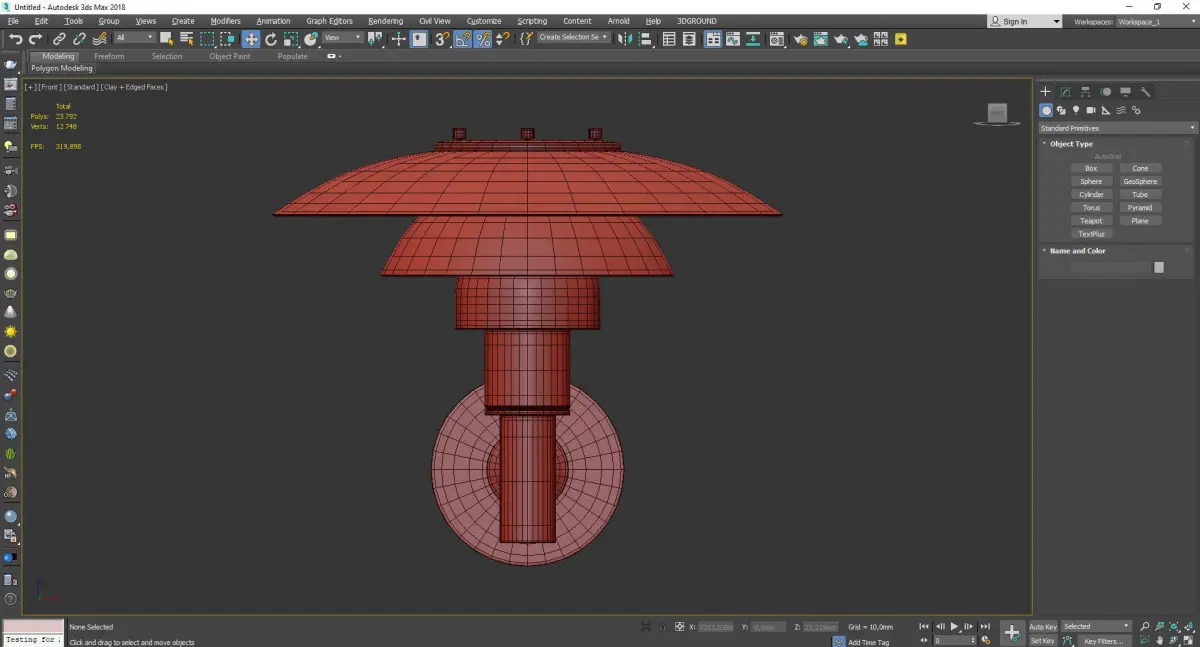Activate the Select Object tool

click(166, 39)
